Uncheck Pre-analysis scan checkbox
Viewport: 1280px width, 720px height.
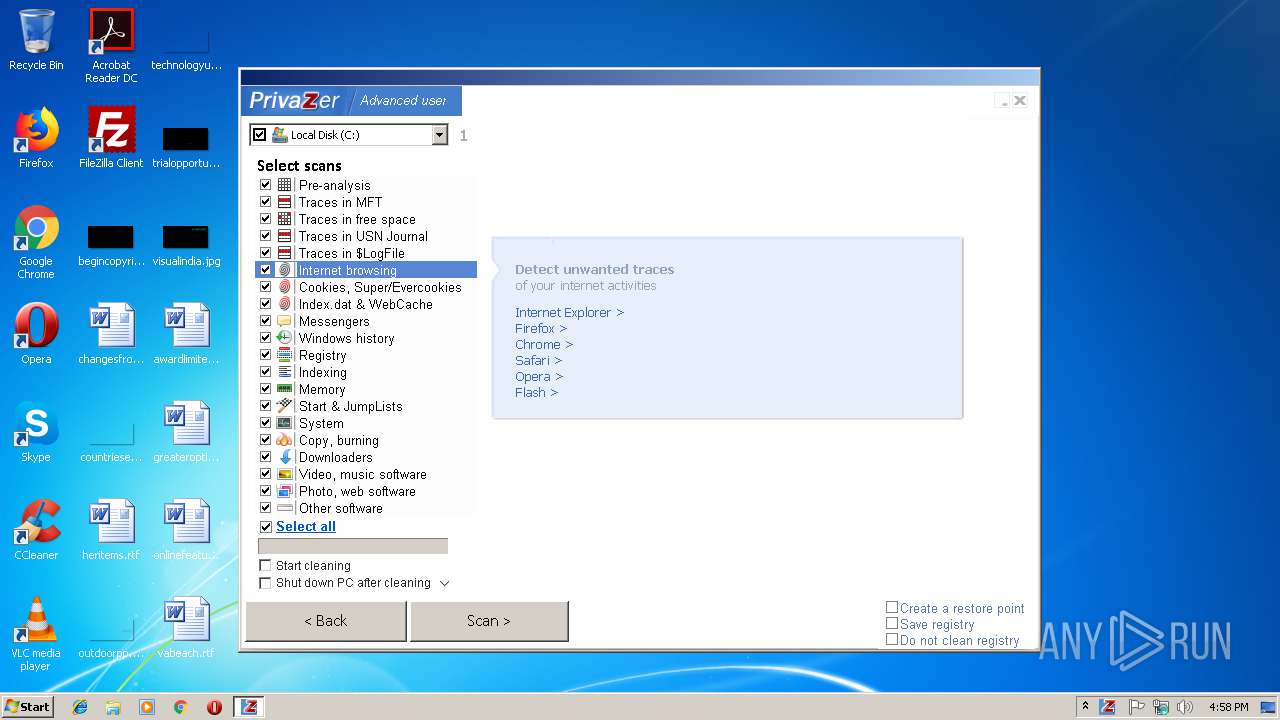pos(265,185)
